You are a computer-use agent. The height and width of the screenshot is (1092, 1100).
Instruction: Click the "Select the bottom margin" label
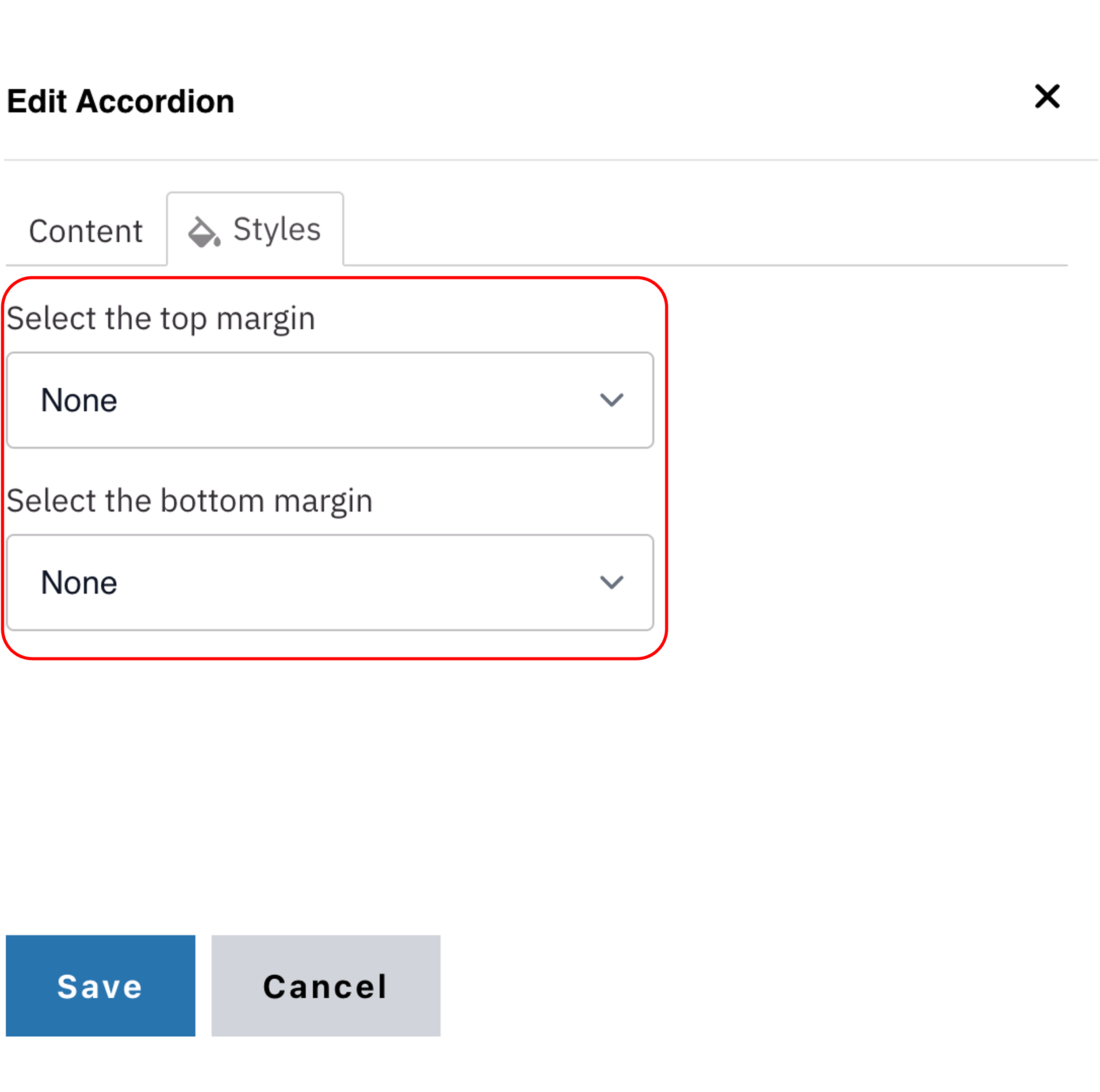click(190, 500)
